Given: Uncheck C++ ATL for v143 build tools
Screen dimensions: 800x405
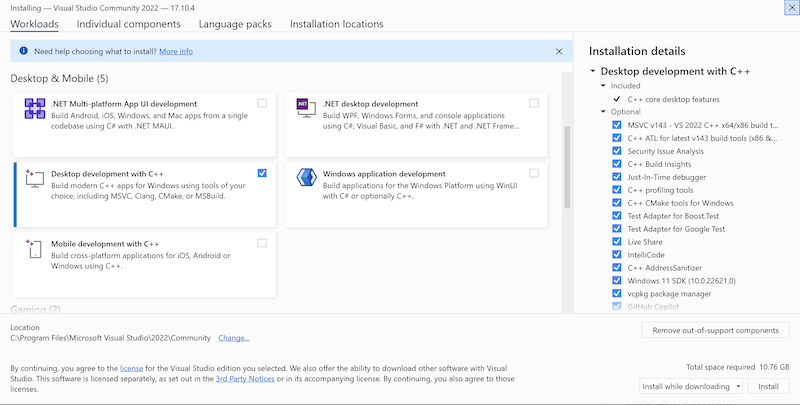Looking at the screenshot, I should pos(616,138).
